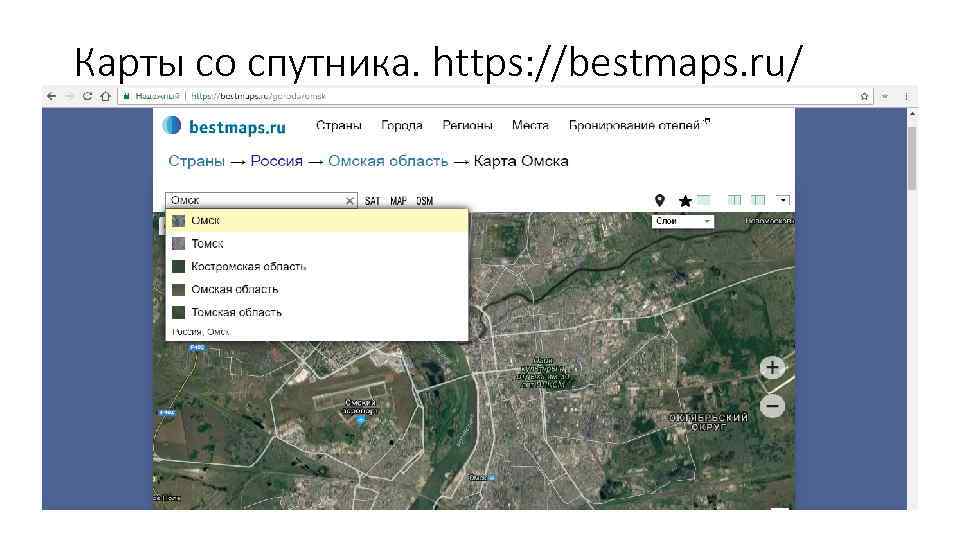
Task: Reload the page with the refresh icon
Action: [88, 96]
